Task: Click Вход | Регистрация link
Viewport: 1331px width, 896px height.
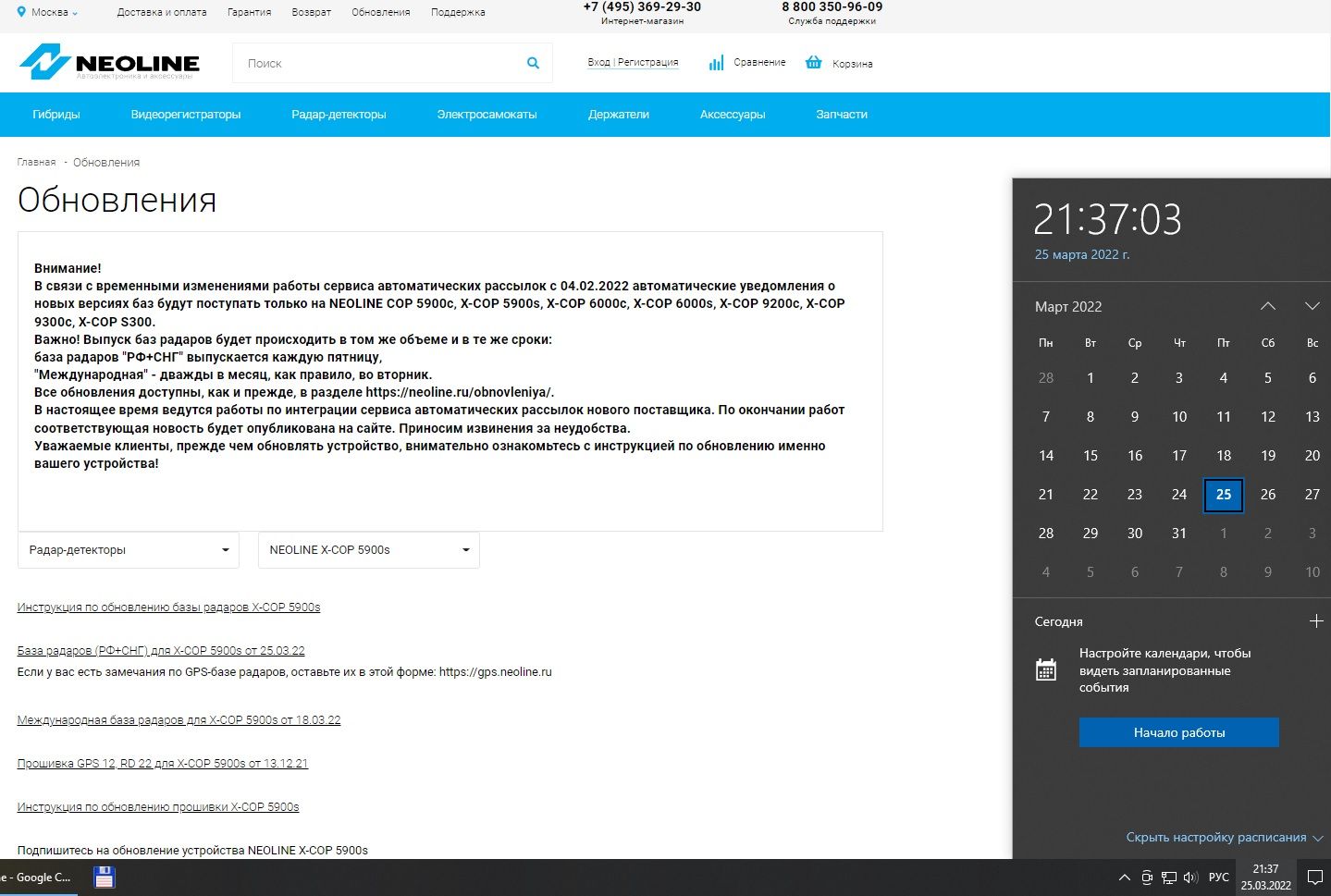Action: [x=633, y=62]
